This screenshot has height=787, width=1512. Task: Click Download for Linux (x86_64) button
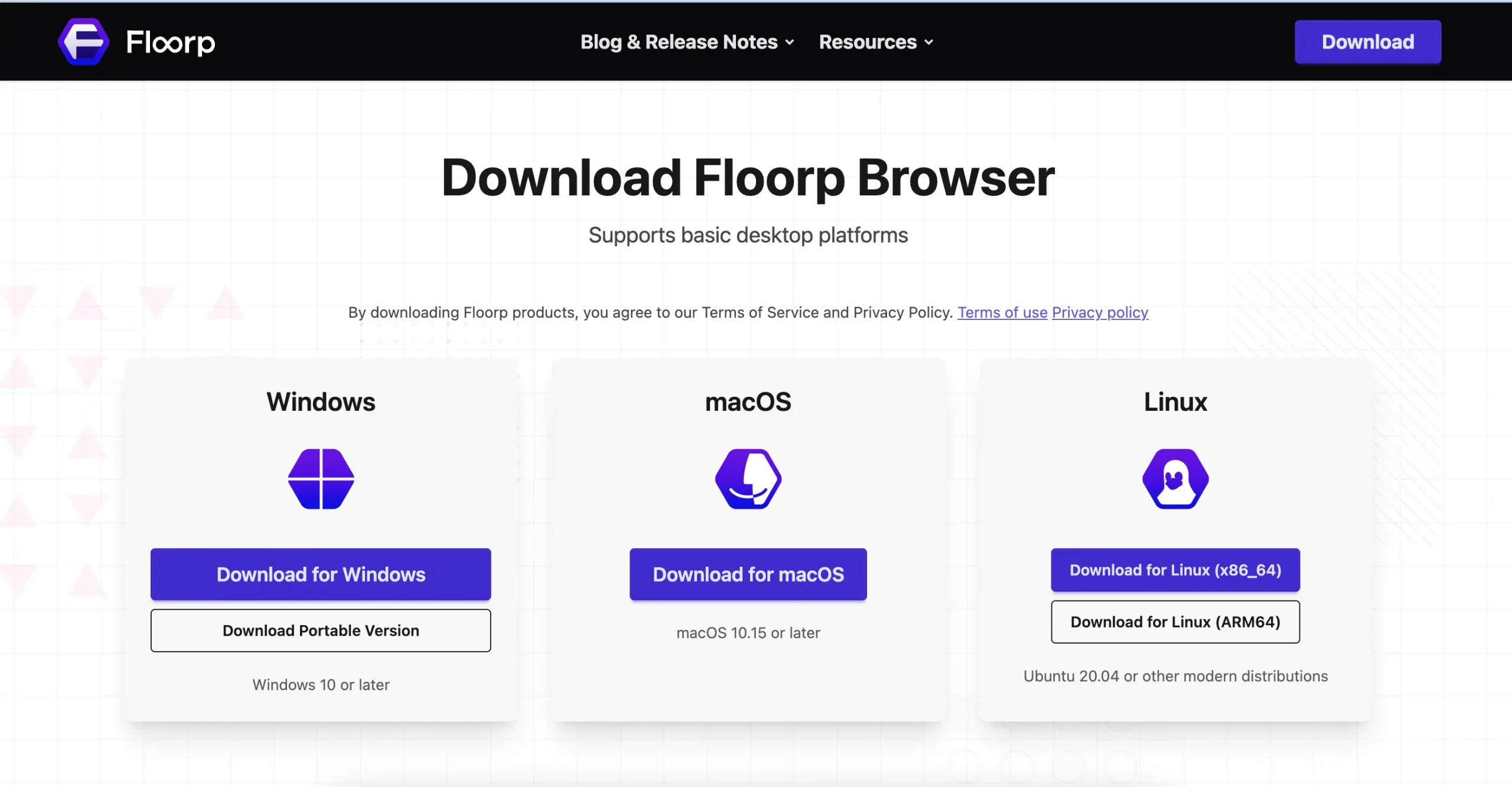pos(1175,570)
